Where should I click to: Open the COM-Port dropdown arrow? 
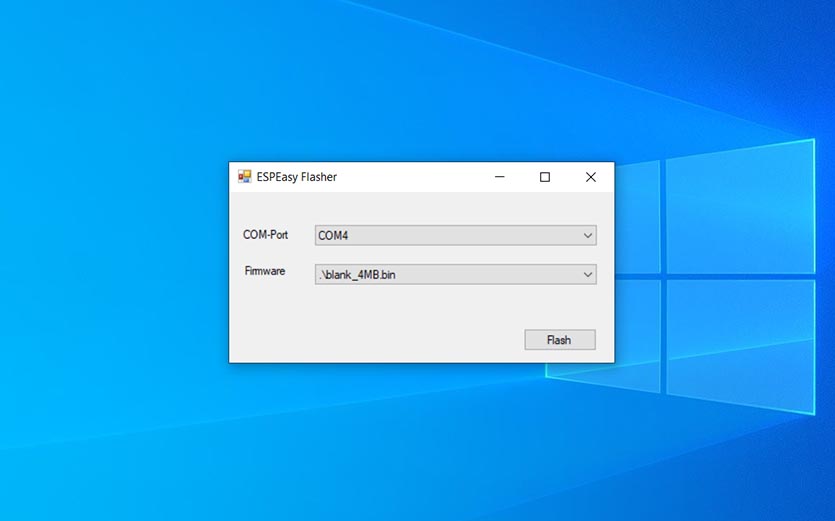pyautogui.click(x=588, y=235)
